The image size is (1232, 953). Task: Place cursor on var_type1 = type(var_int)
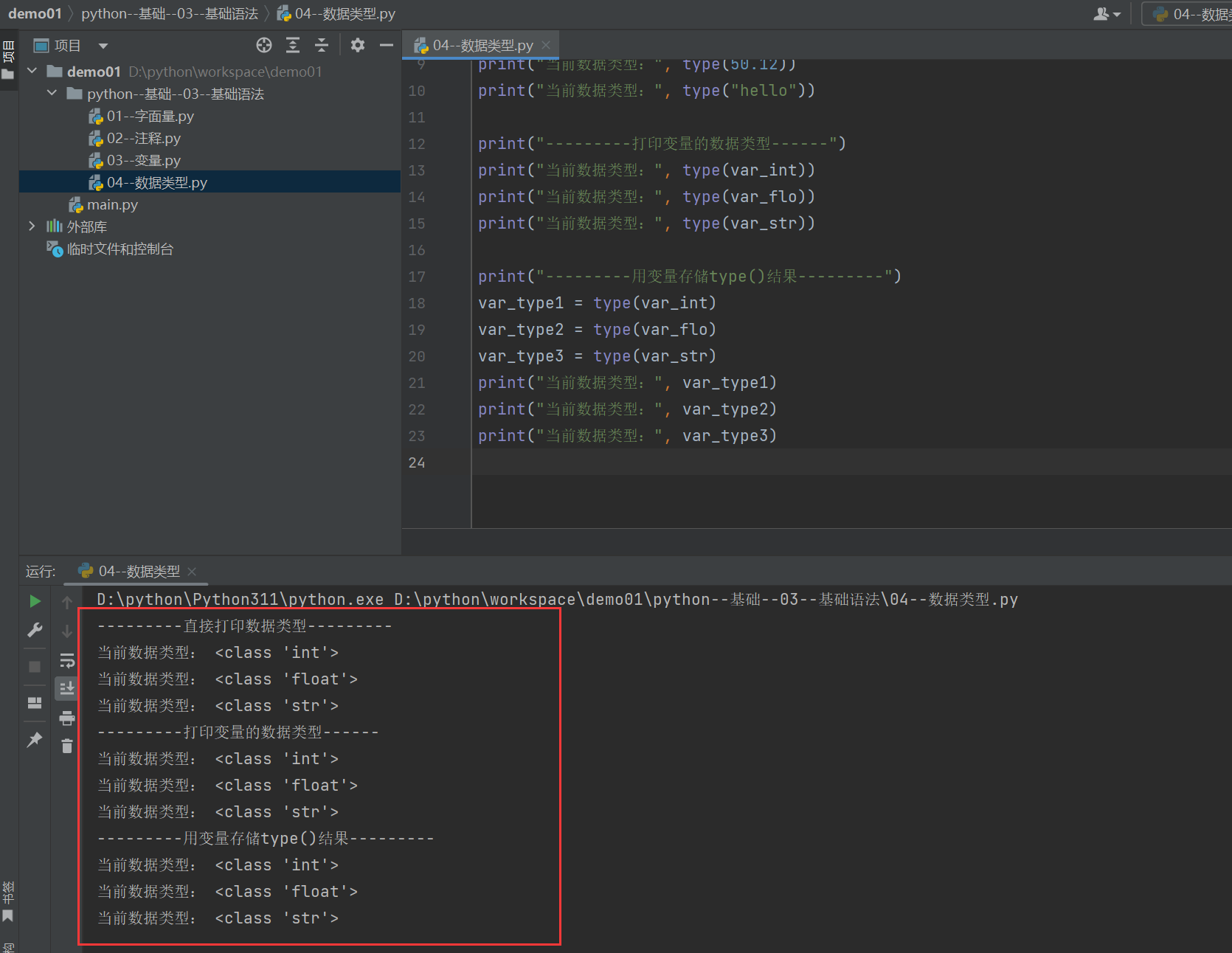pos(597,302)
